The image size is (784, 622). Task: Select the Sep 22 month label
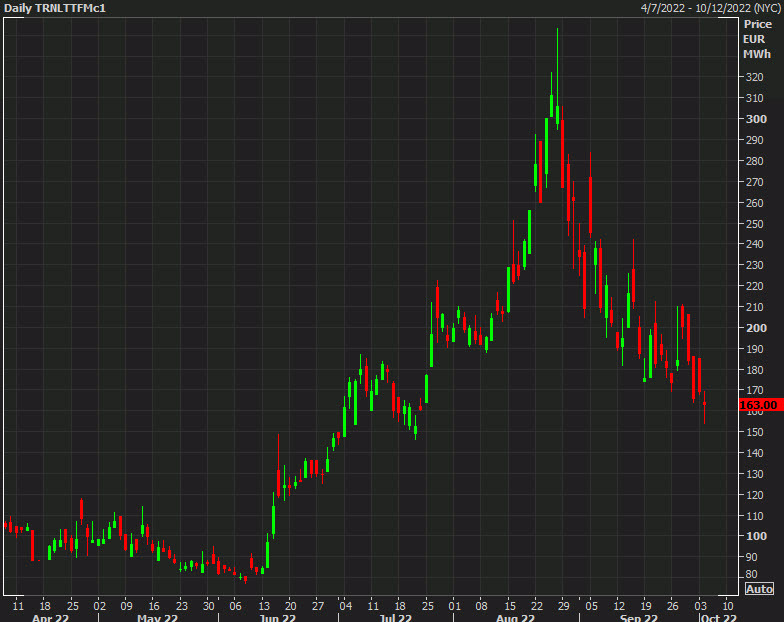pyautogui.click(x=639, y=618)
